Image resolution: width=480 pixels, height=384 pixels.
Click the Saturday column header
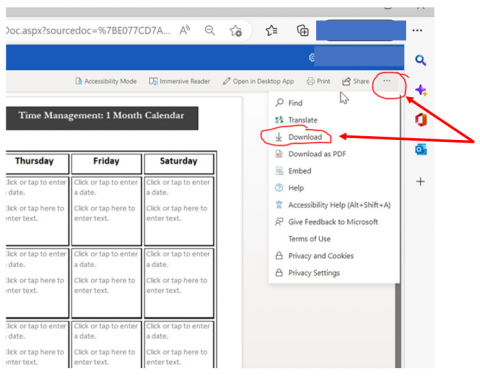click(179, 164)
